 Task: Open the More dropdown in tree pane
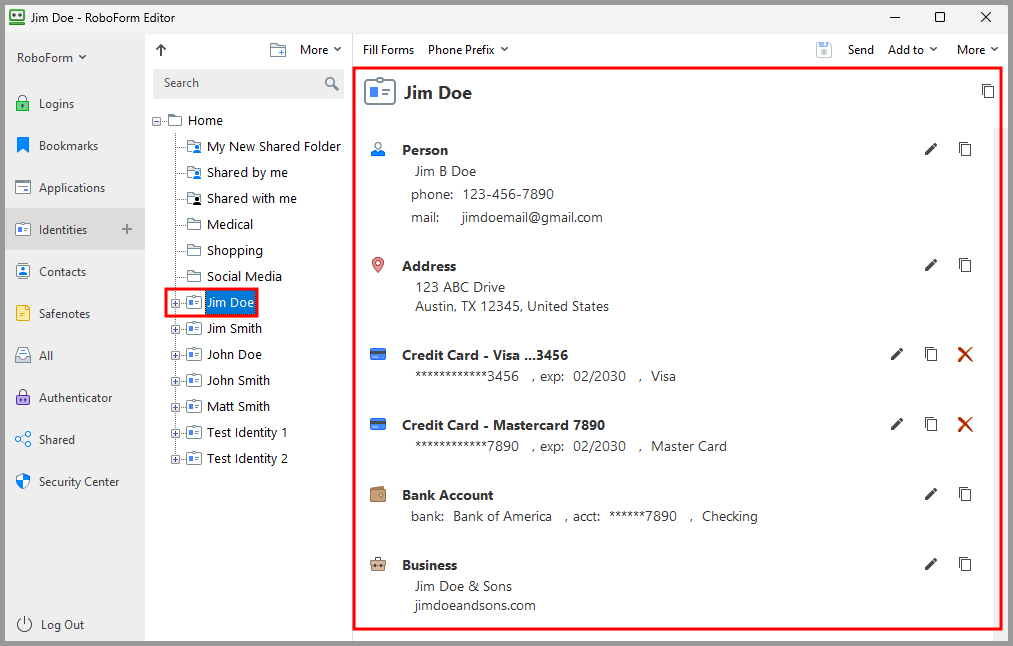pyautogui.click(x=320, y=50)
